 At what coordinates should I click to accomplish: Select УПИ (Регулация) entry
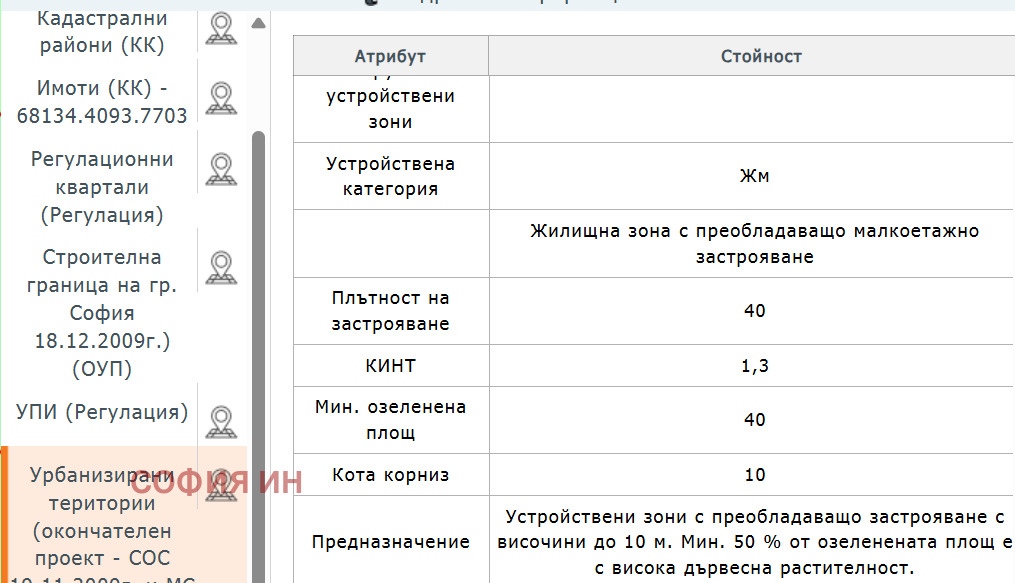pyautogui.click(x=102, y=412)
